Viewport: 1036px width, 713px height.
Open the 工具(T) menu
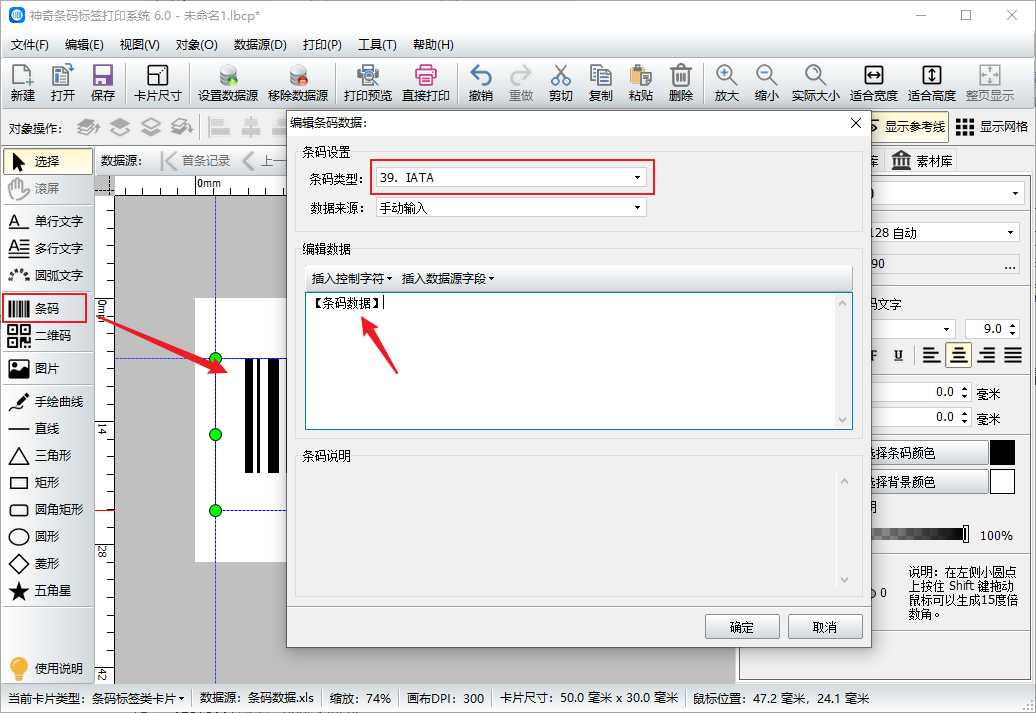click(377, 44)
